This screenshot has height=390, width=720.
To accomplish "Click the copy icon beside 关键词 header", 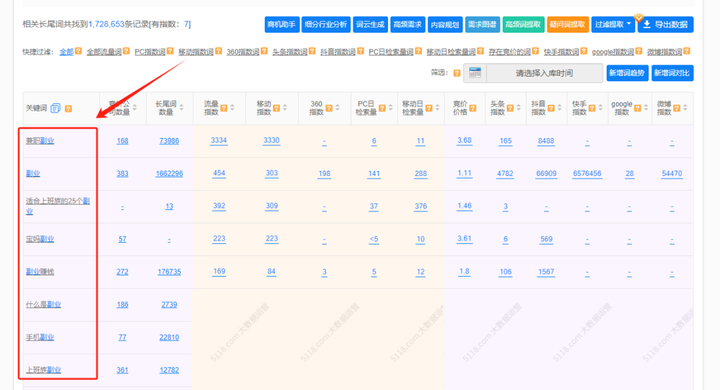I will click(55, 108).
